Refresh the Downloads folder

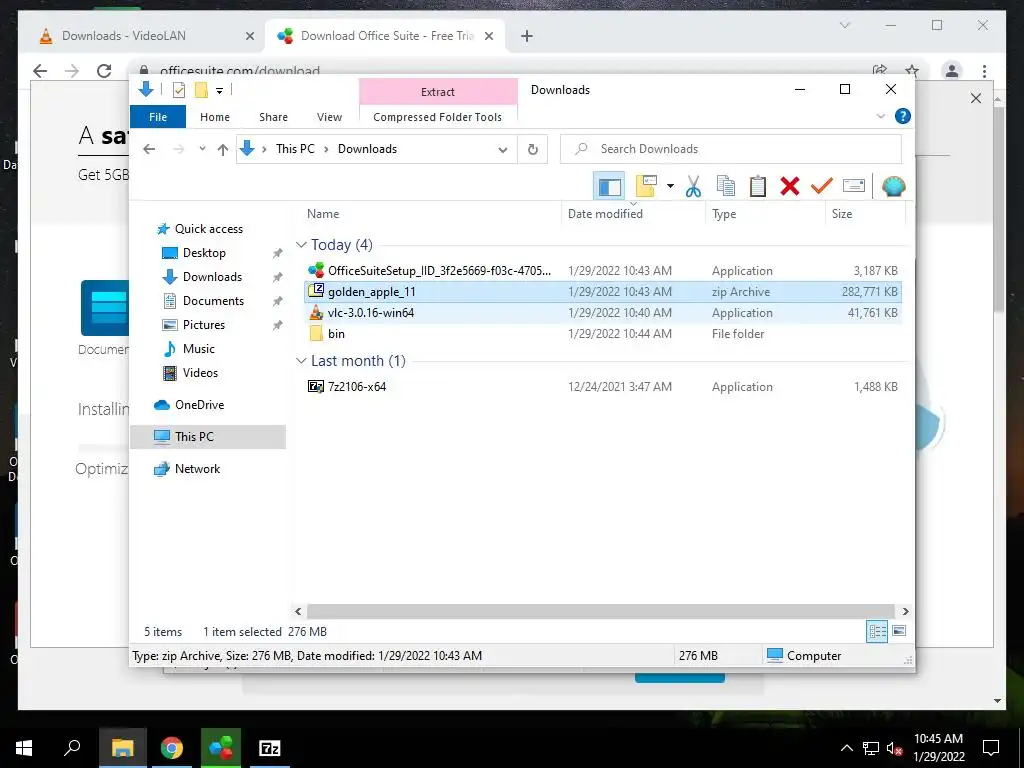(x=533, y=150)
